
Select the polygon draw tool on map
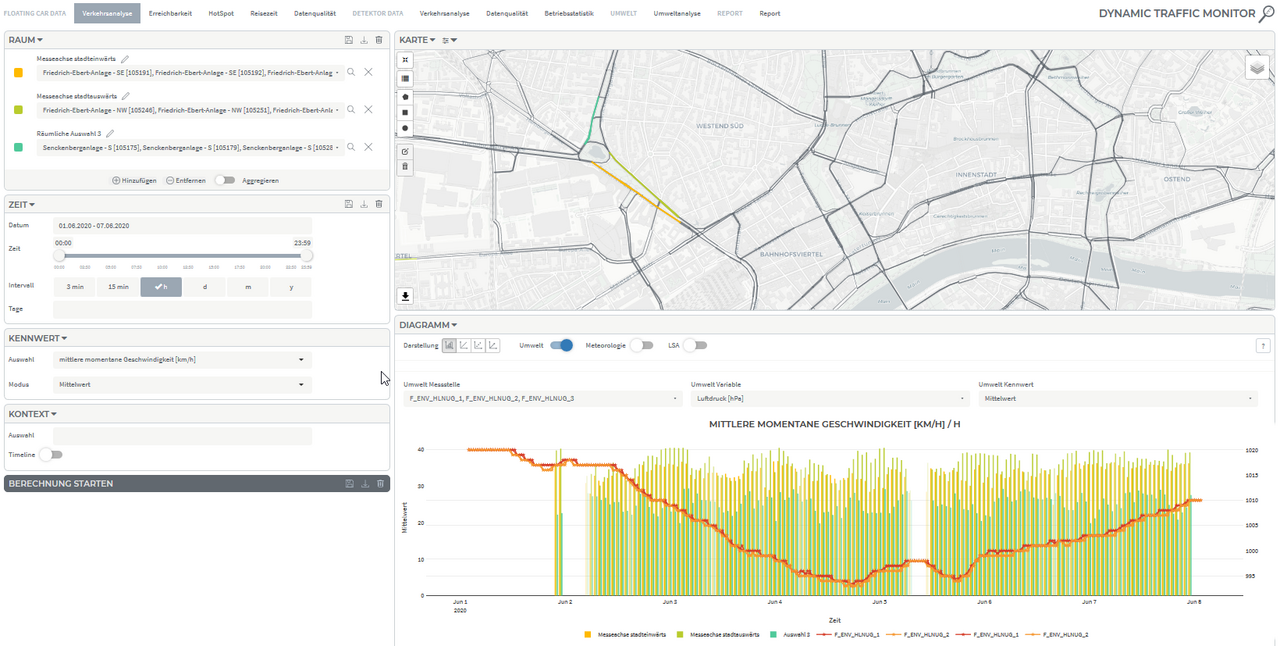pyautogui.click(x=405, y=97)
